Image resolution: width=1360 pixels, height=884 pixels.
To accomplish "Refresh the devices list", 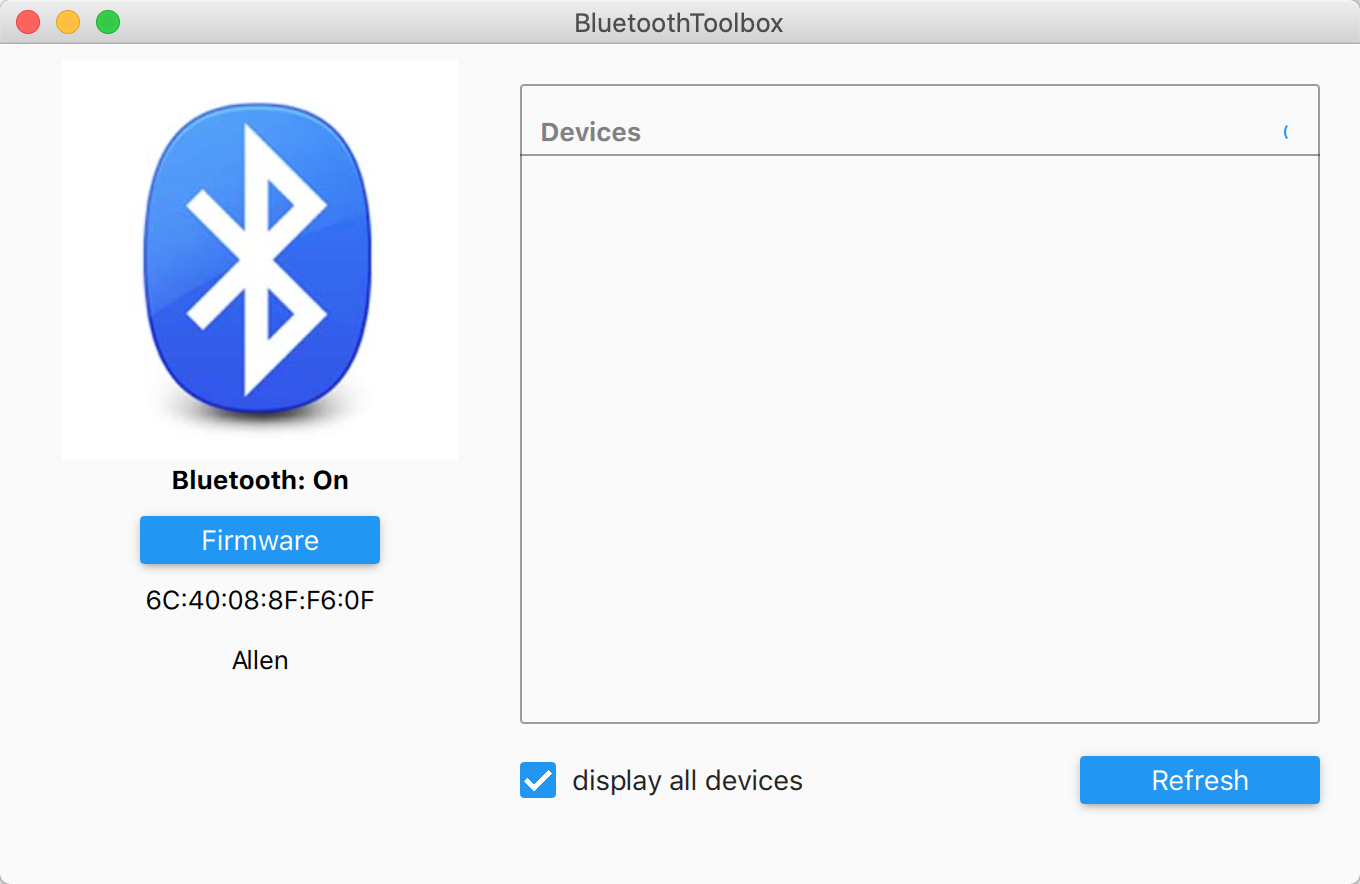I will (x=1200, y=780).
